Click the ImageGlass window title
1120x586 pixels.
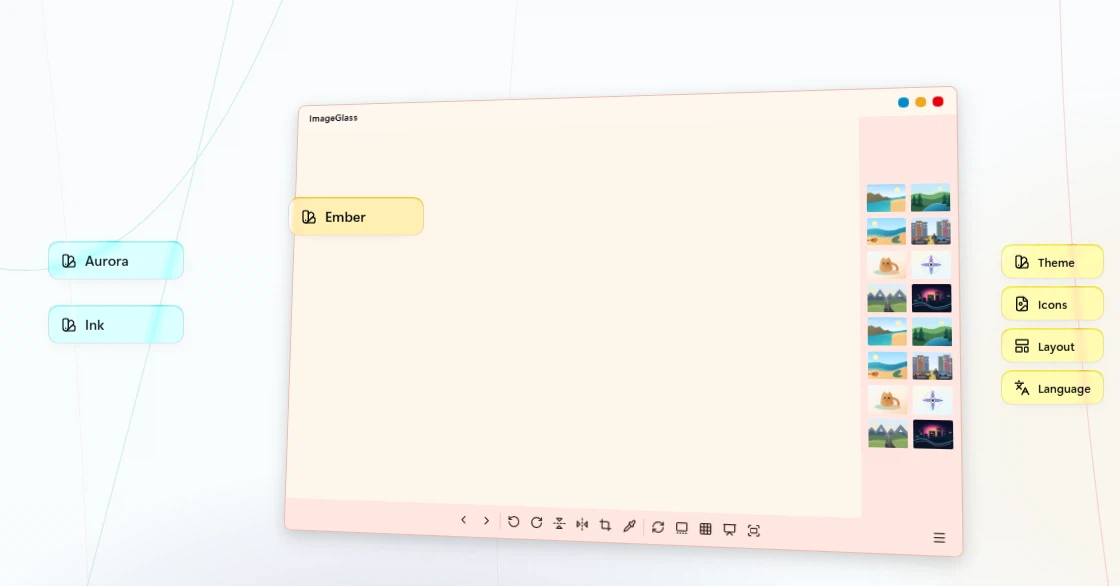(x=334, y=118)
